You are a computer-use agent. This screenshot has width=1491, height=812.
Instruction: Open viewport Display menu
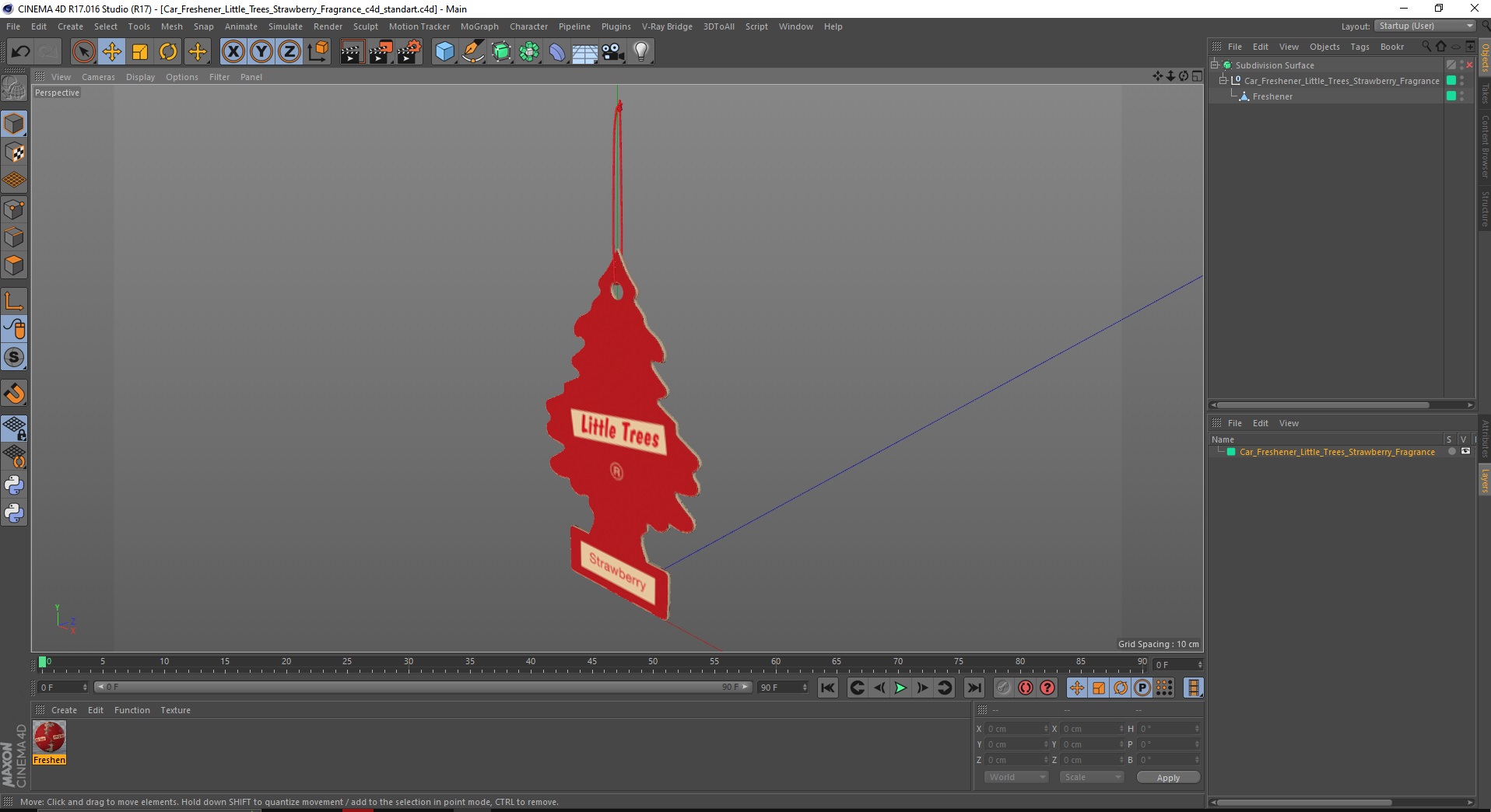(140, 77)
